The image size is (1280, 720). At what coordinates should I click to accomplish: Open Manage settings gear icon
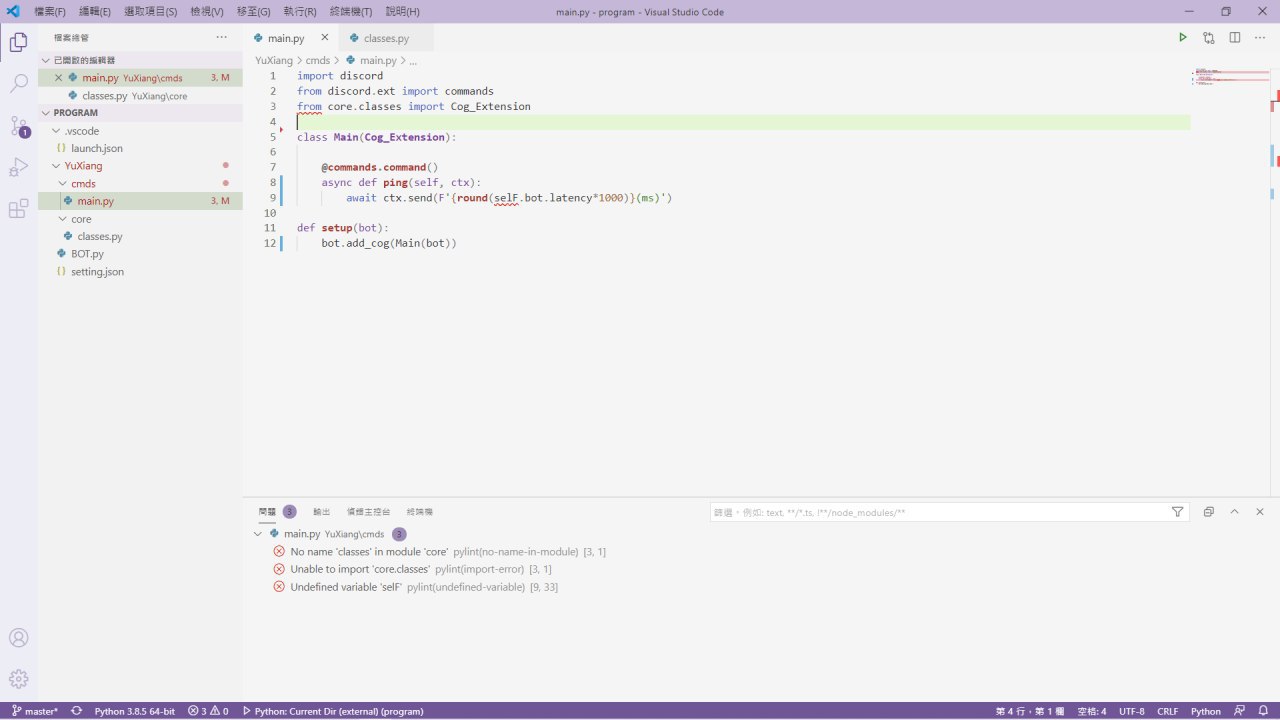18,679
